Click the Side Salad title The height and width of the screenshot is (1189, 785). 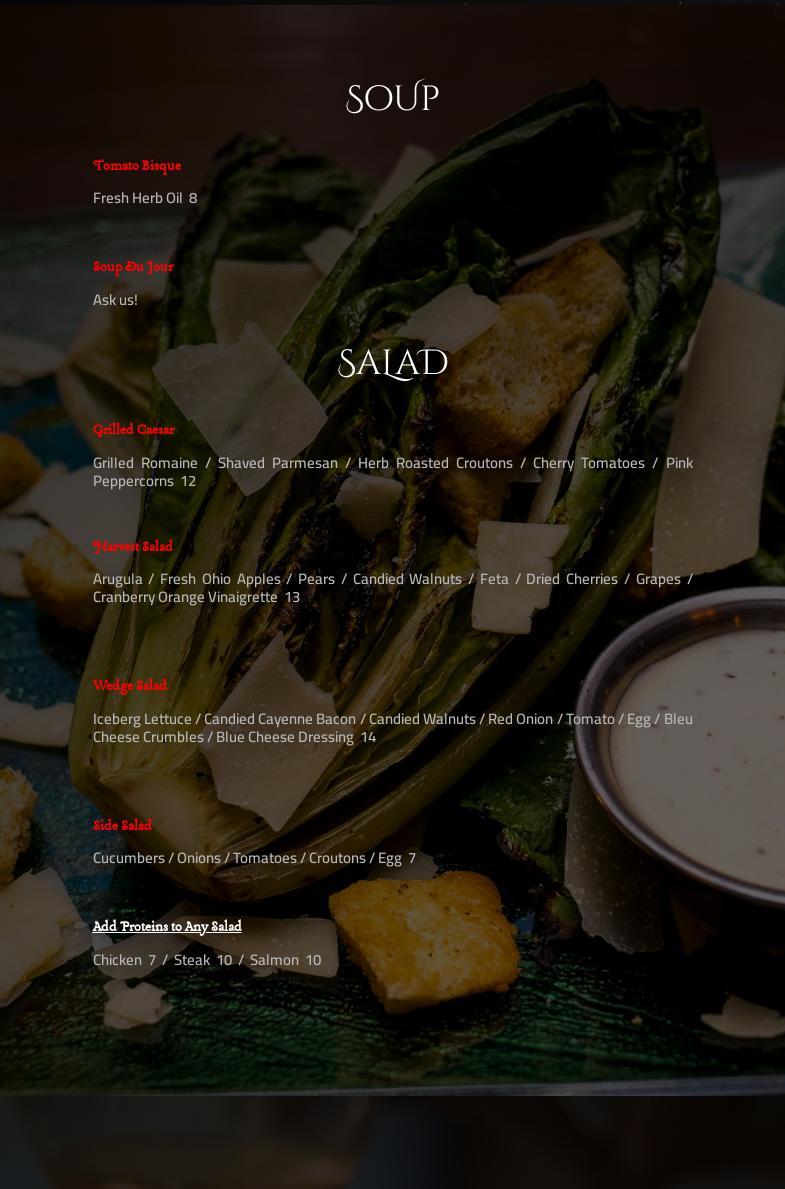122,825
